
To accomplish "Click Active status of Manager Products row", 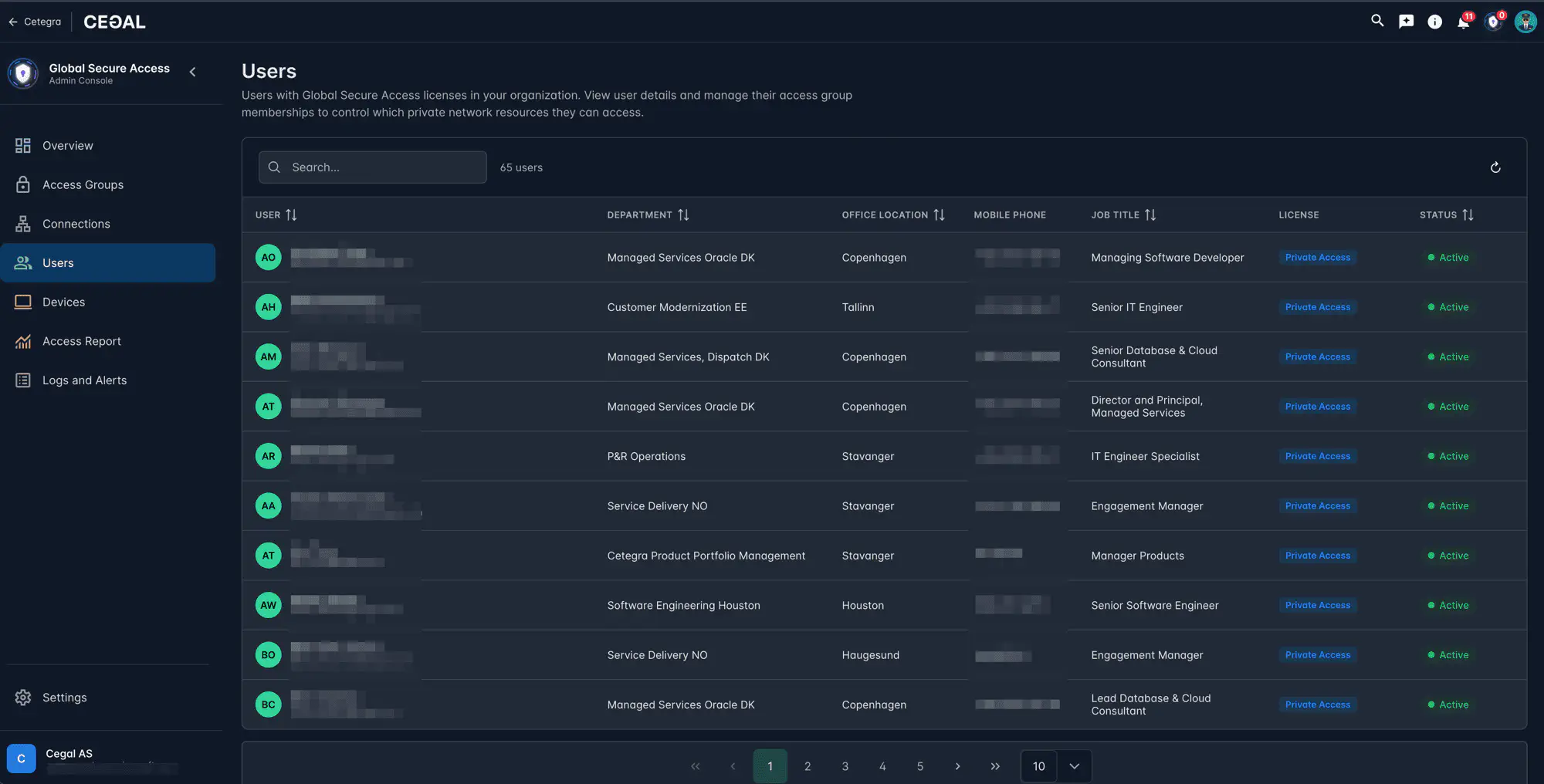I will (x=1448, y=556).
